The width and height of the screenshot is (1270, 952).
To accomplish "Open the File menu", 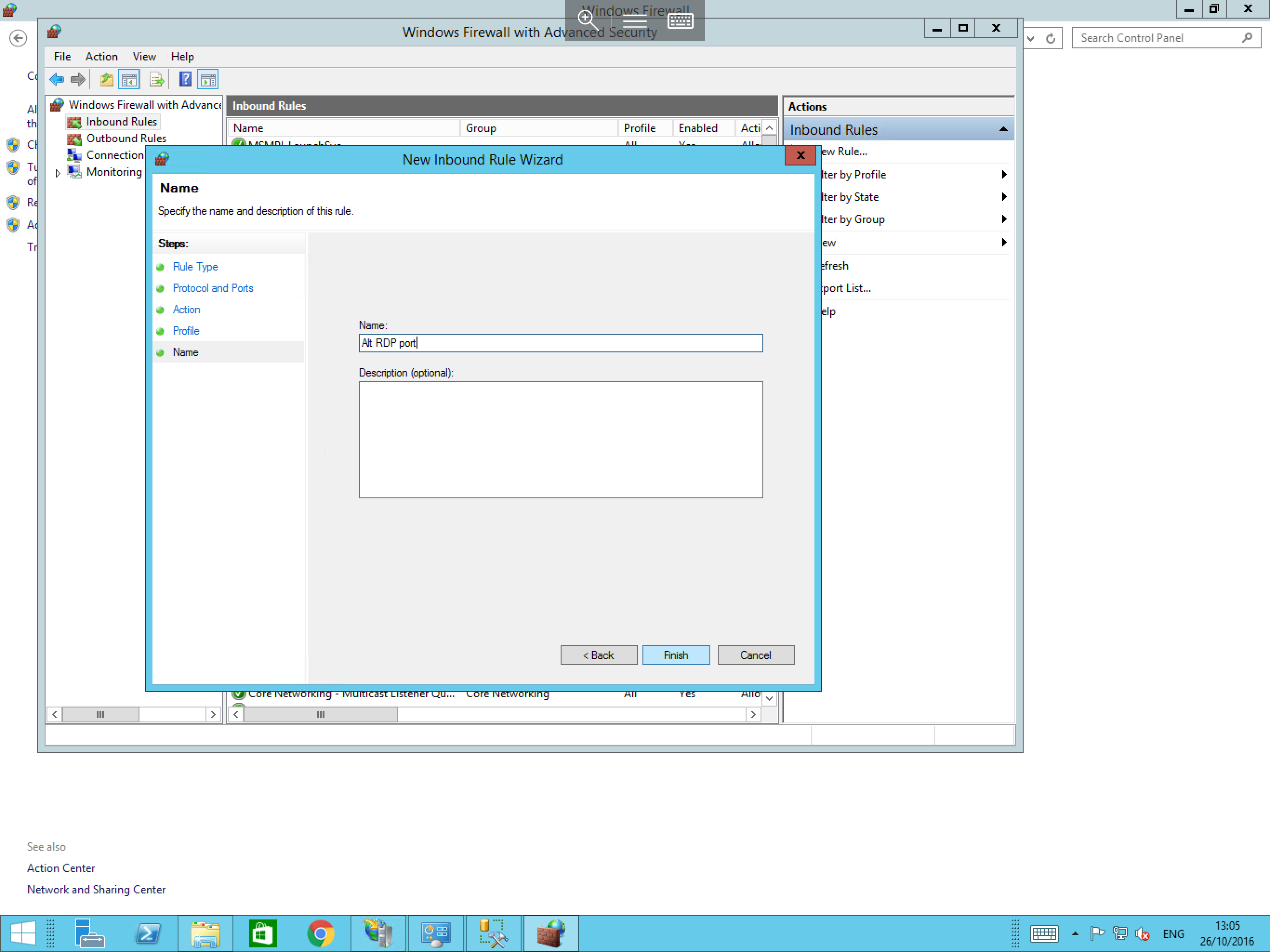I will pos(62,56).
